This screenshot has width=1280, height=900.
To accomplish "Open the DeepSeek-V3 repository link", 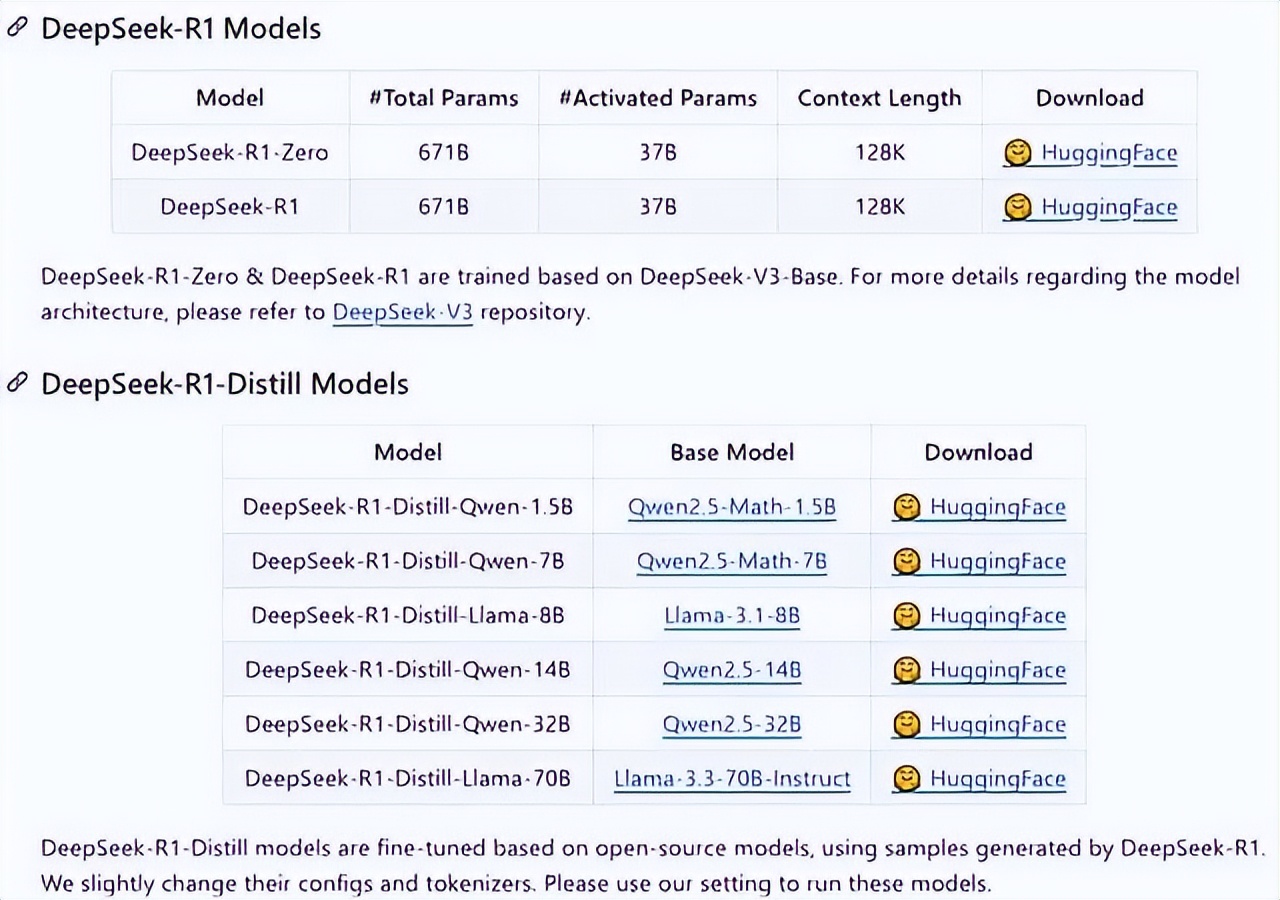I will (x=402, y=312).
